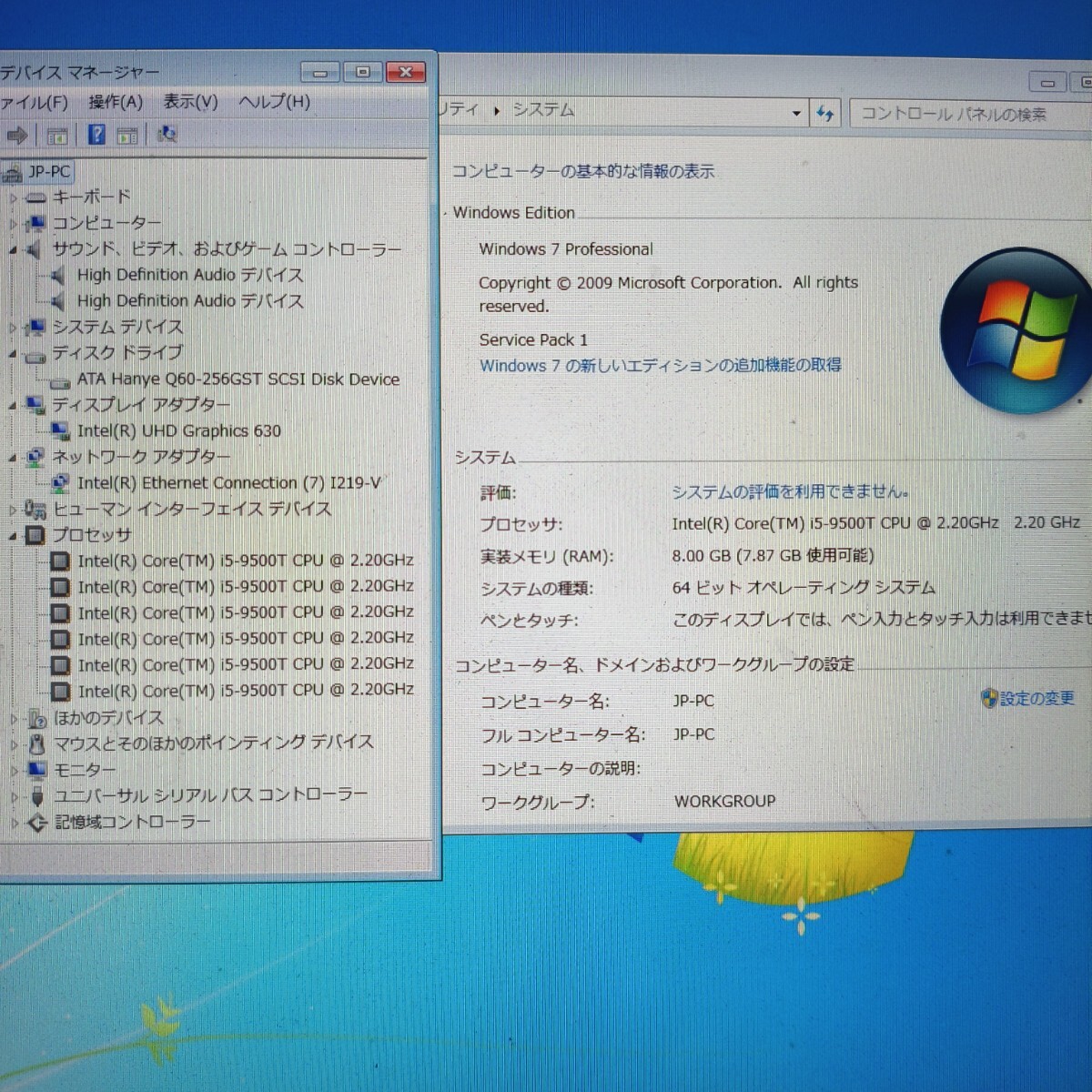Click the second High Definition Audio speaker icon
Screen dimensions: 1092x1092
point(59,301)
